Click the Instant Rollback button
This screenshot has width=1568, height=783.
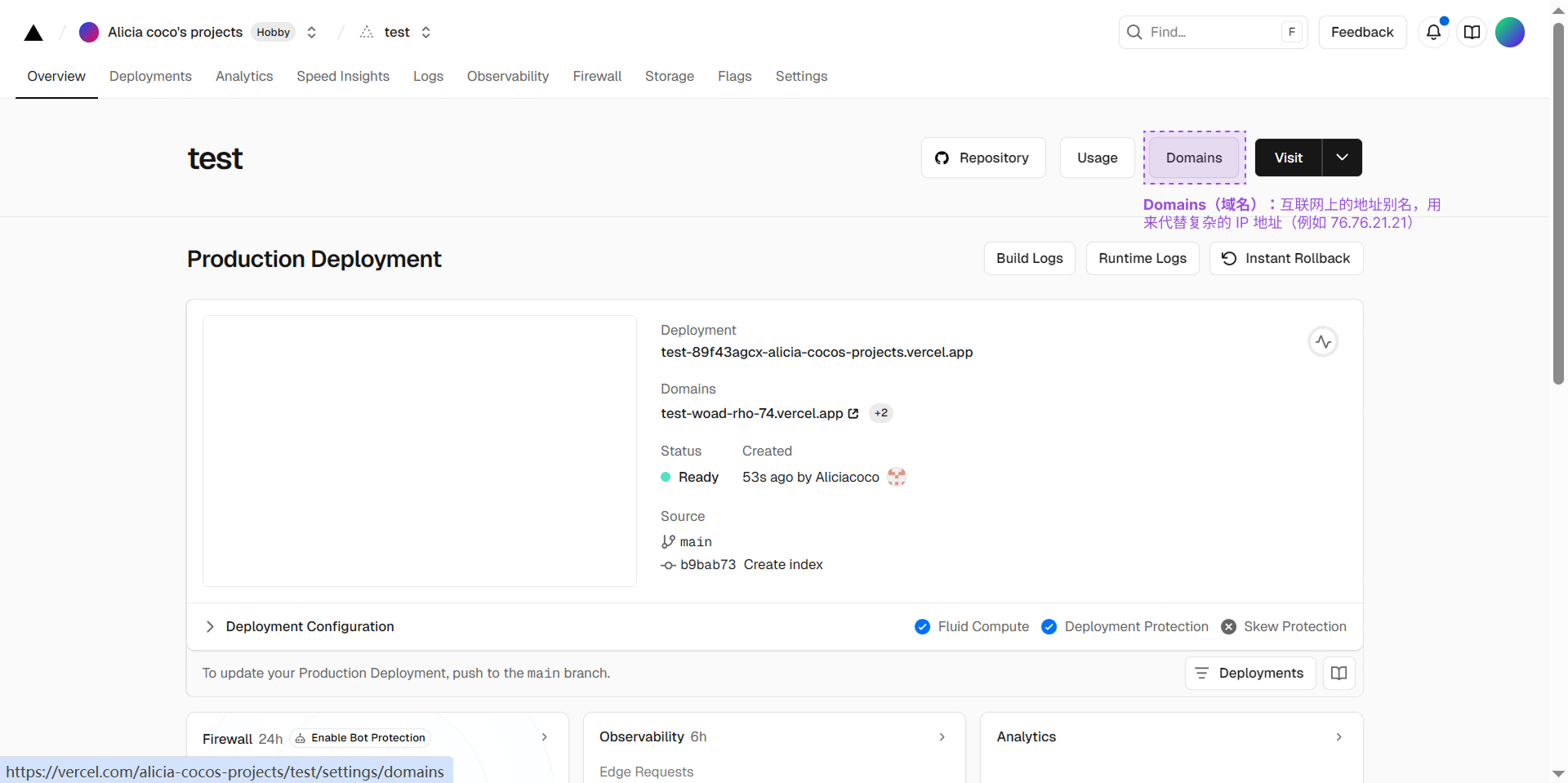[1286, 258]
